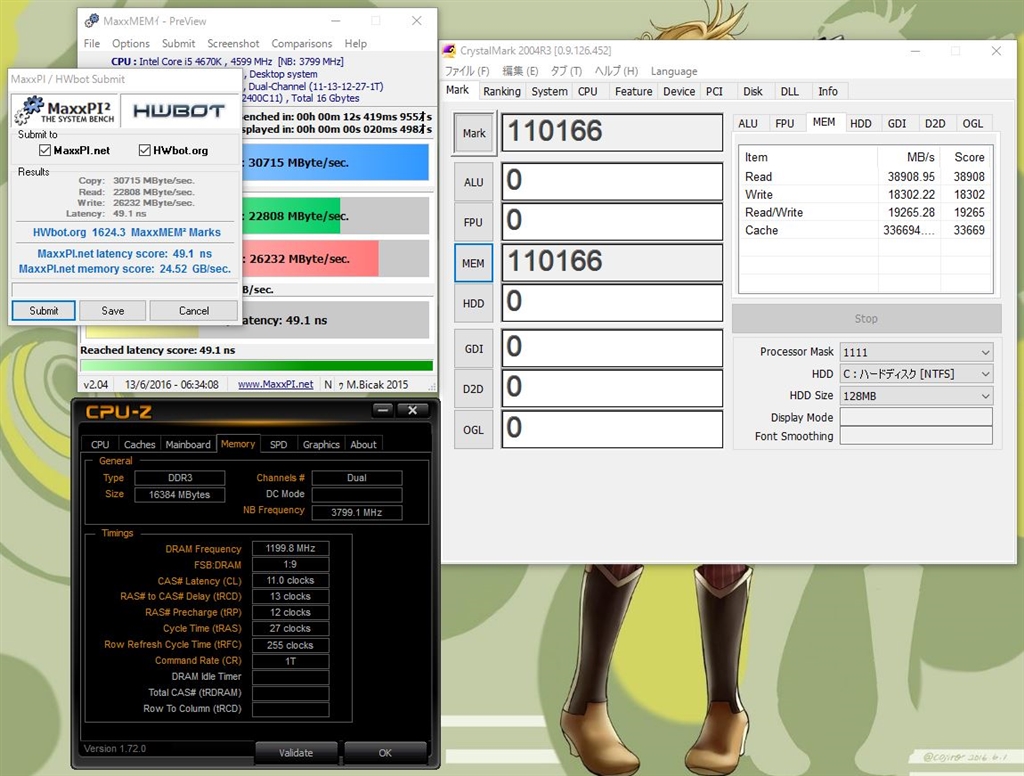Click the MEM score field showing 110166
This screenshot has height=776, width=1024.
click(x=612, y=262)
